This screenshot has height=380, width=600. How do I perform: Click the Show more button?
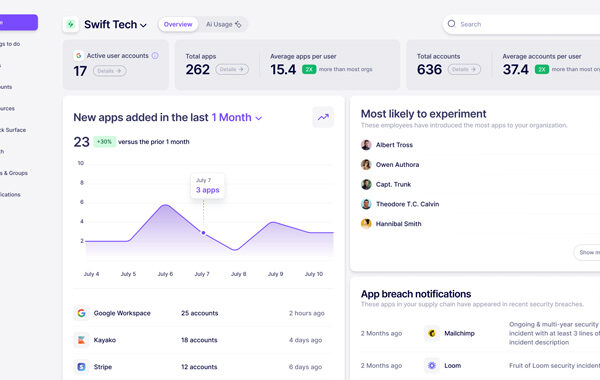587,252
